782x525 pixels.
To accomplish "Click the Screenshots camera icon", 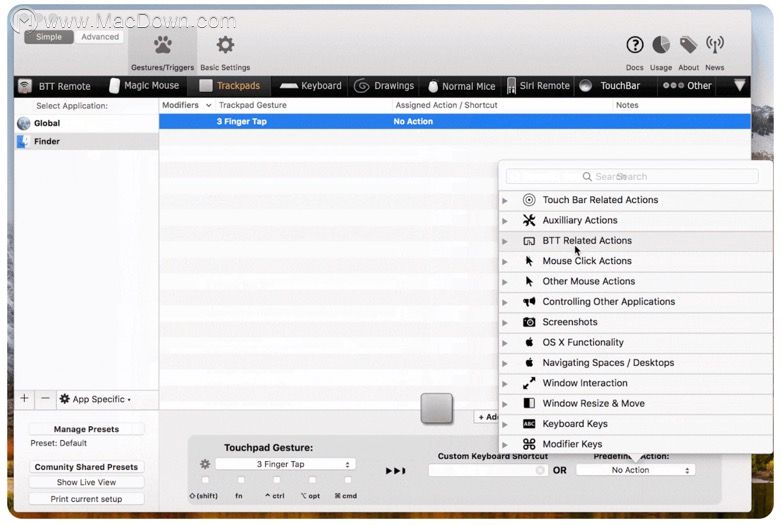I will [x=529, y=322].
